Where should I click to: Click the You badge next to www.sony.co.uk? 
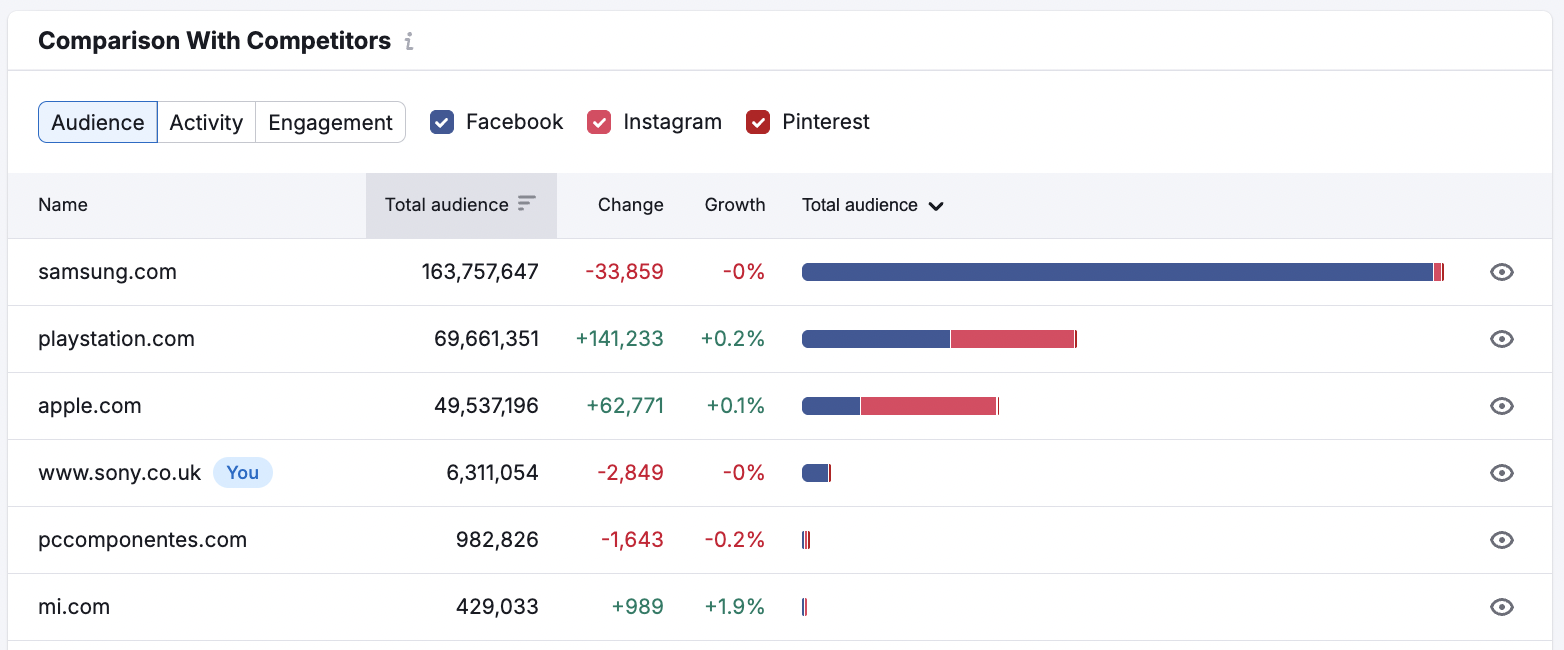[x=243, y=472]
